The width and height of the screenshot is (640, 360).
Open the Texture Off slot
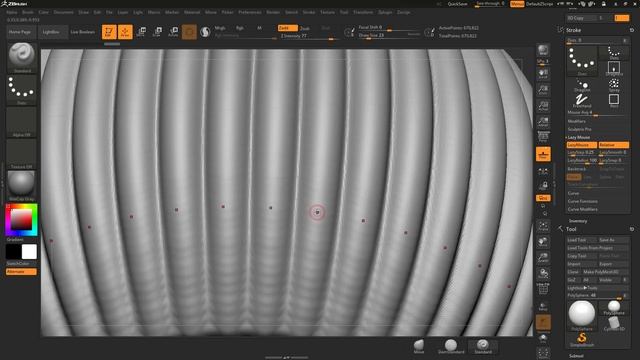click(x=22, y=154)
